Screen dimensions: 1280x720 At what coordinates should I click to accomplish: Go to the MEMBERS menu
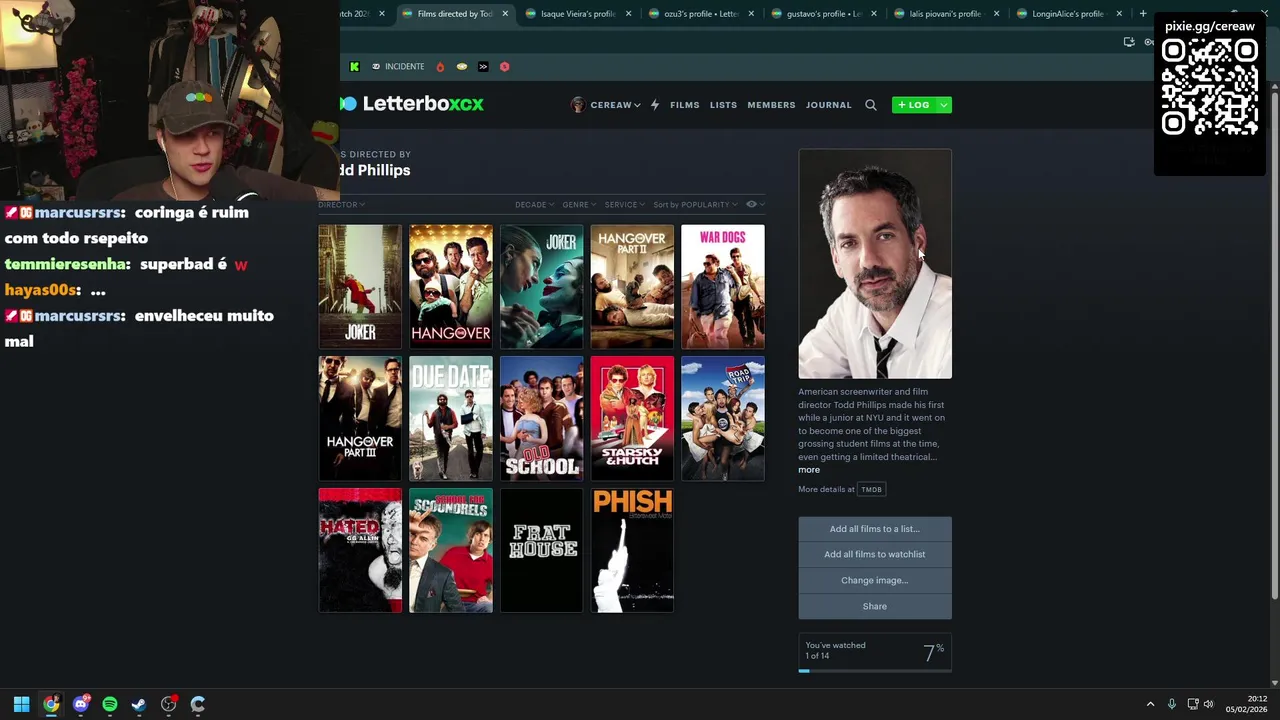771,105
